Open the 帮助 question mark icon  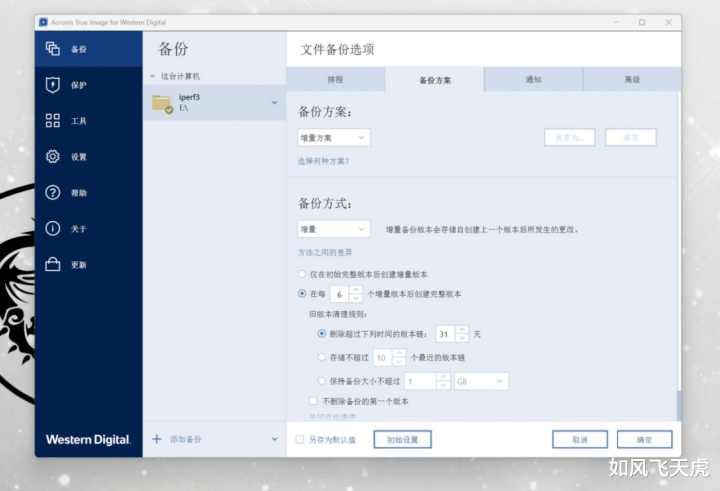pos(52,192)
